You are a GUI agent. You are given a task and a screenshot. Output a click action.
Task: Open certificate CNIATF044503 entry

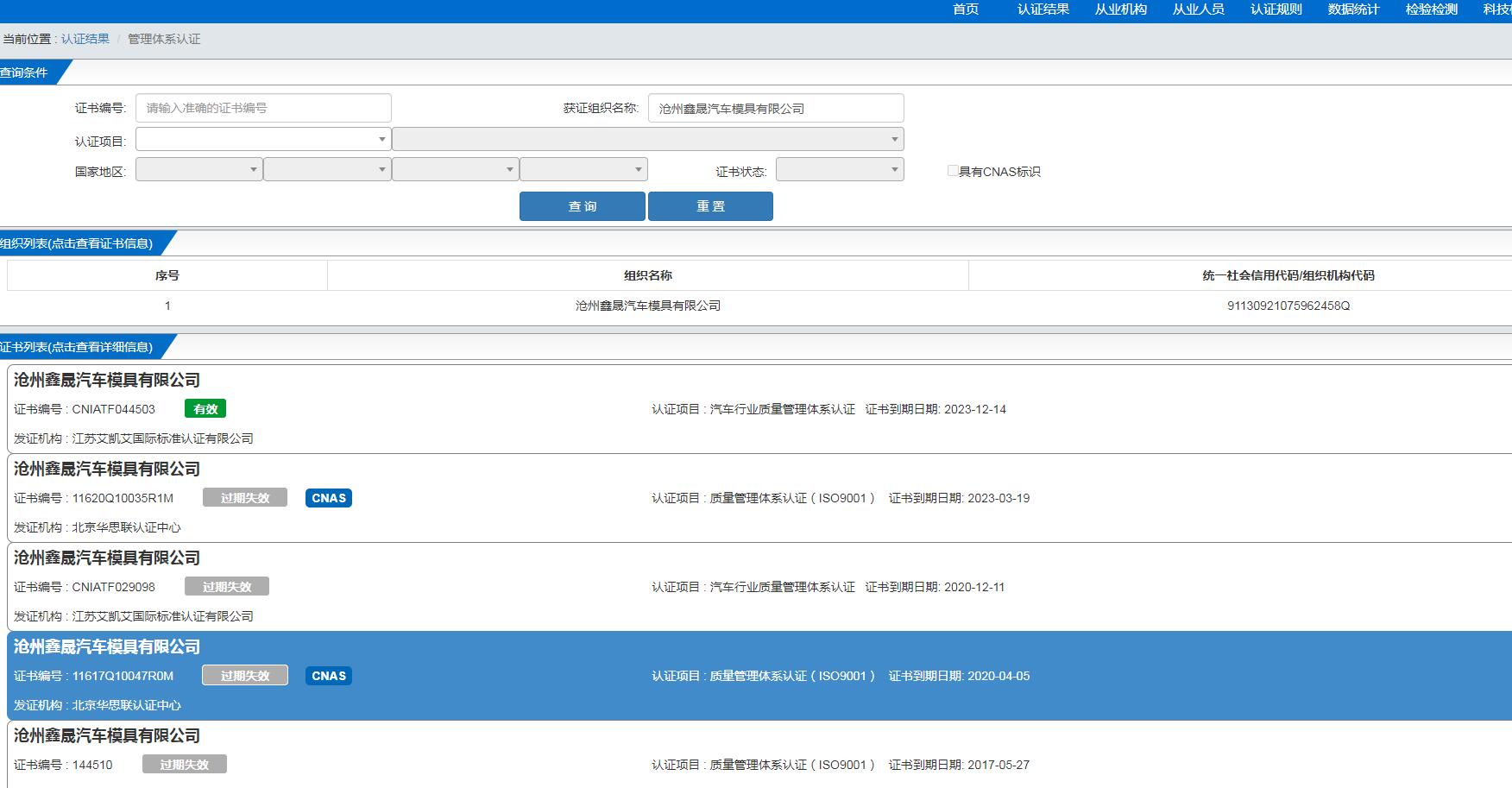tap(759, 409)
